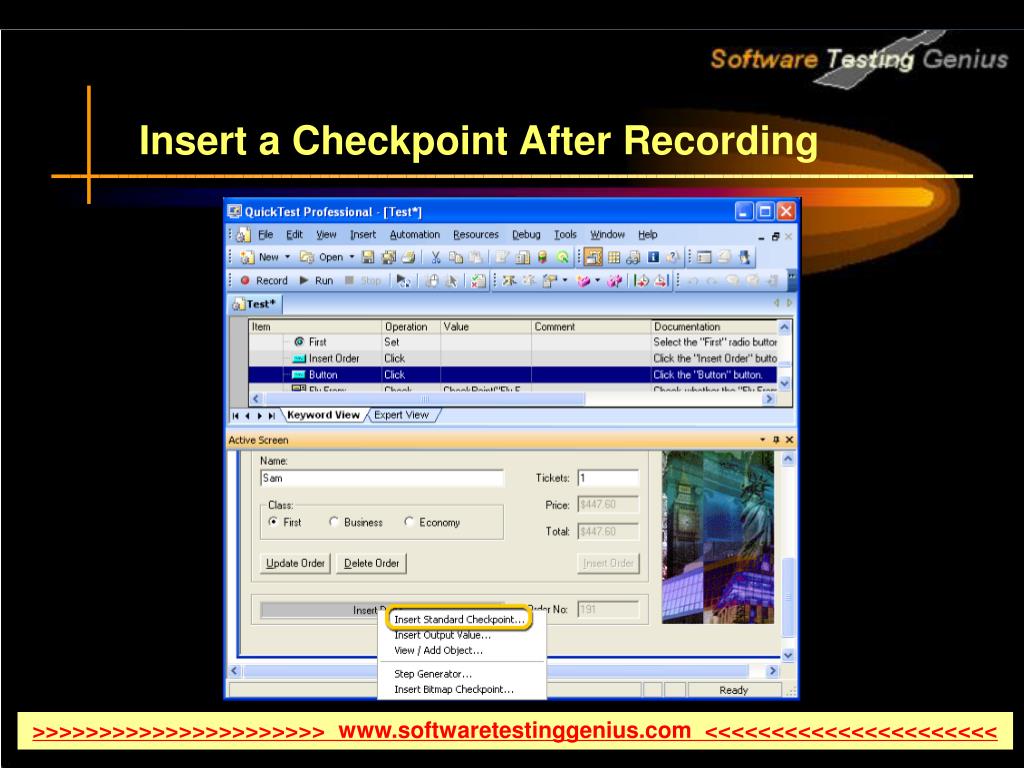Switch to the Expert View tab
This screenshot has height=768, width=1024.
[x=401, y=415]
